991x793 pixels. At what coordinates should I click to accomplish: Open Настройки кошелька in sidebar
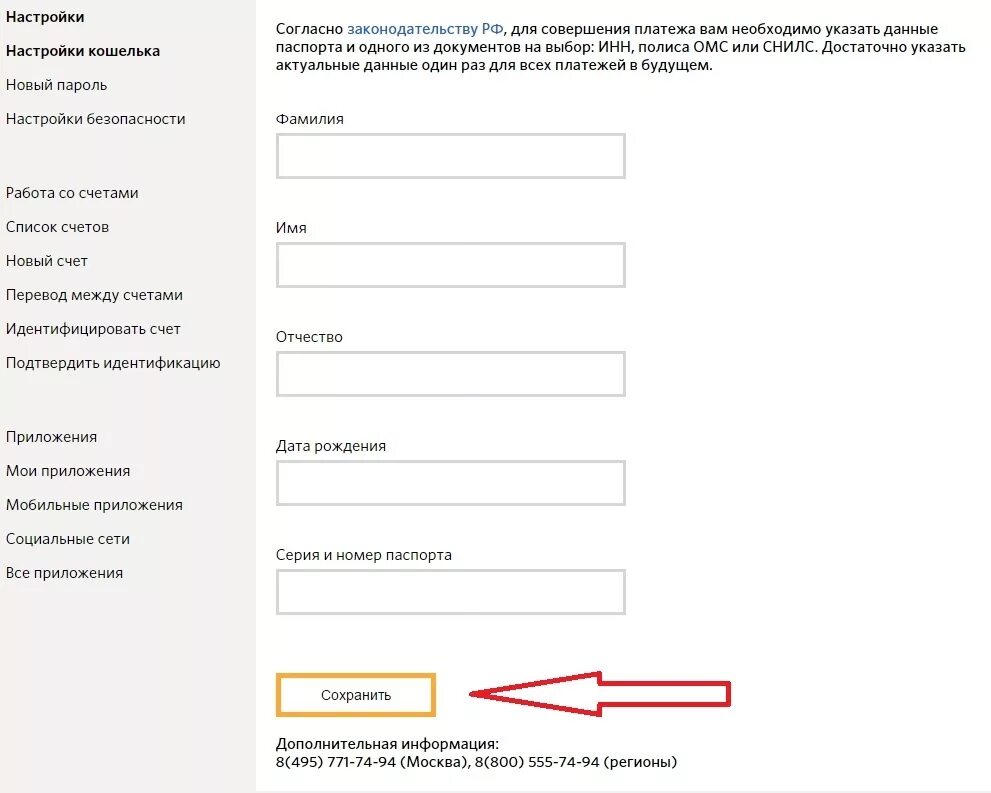click(82, 51)
